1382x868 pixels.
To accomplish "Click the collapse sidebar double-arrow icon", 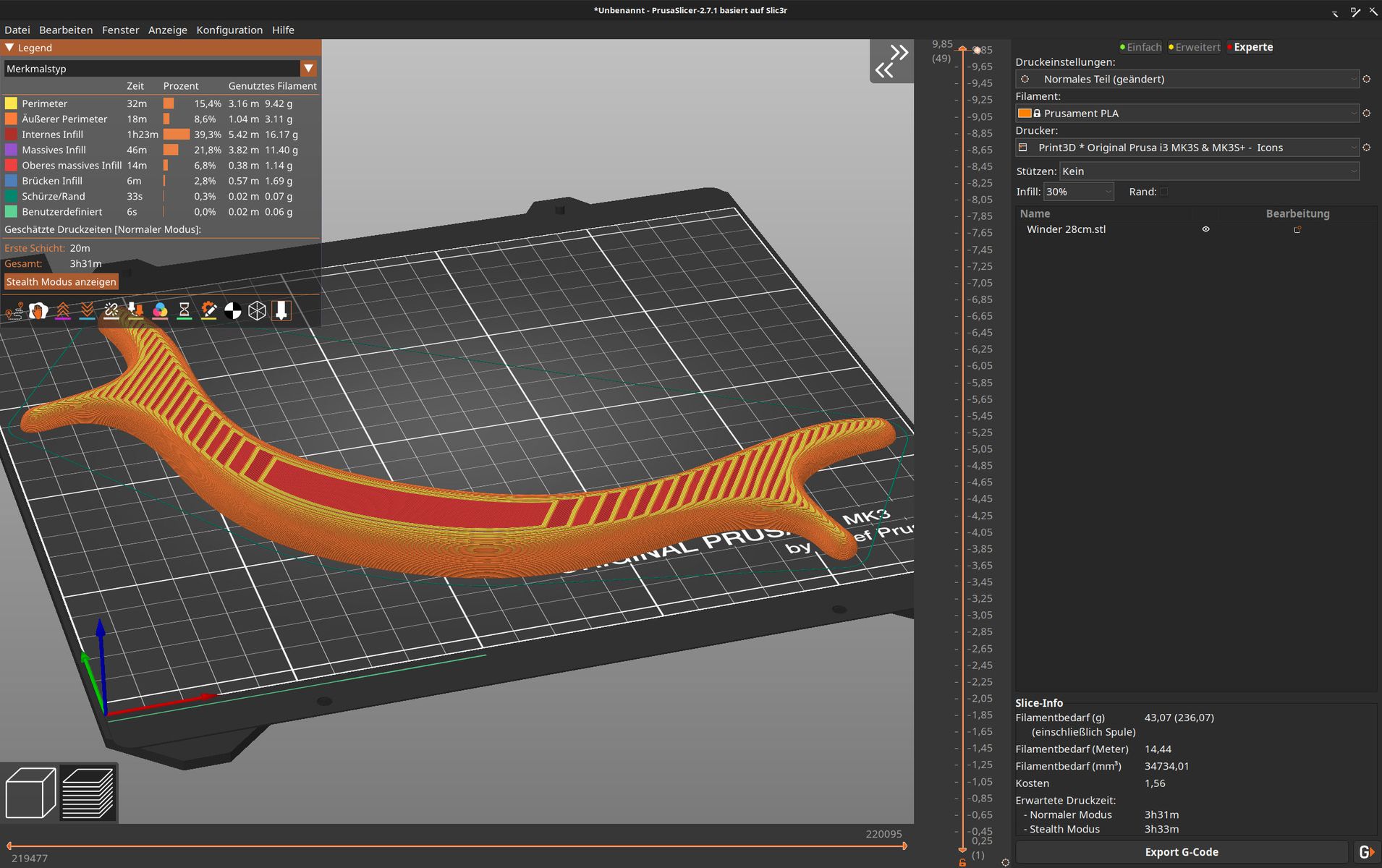I will pos(891,61).
